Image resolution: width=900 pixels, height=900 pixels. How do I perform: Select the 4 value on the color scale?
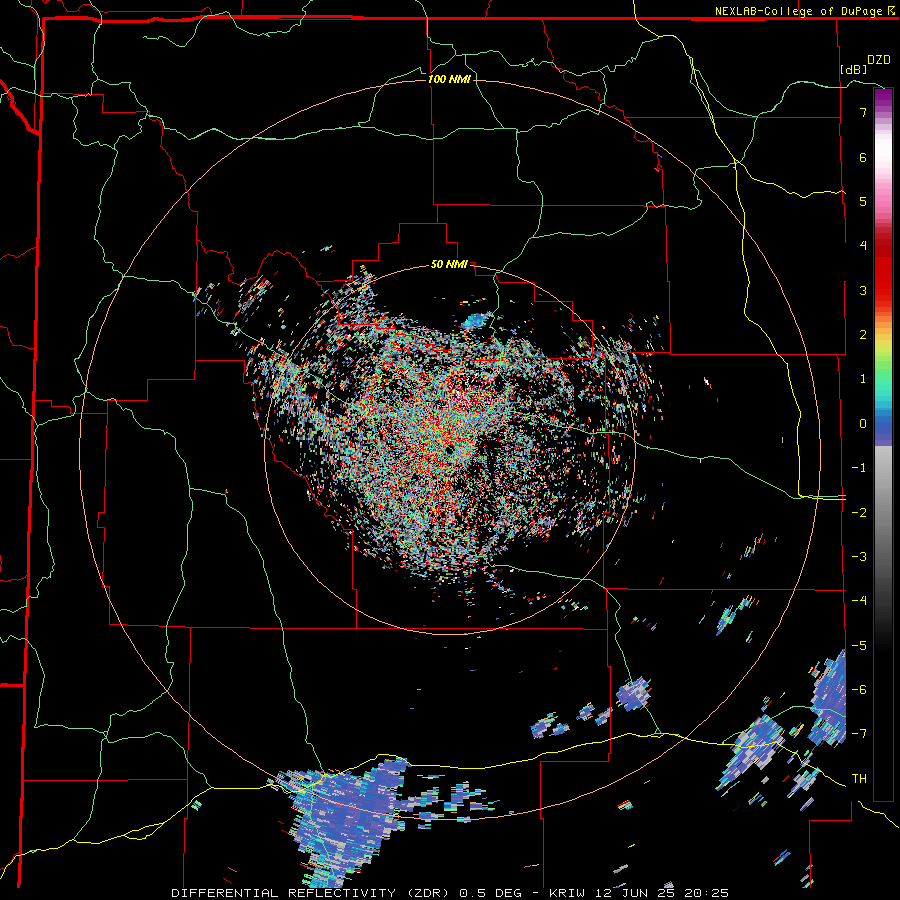tap(863, 246)
